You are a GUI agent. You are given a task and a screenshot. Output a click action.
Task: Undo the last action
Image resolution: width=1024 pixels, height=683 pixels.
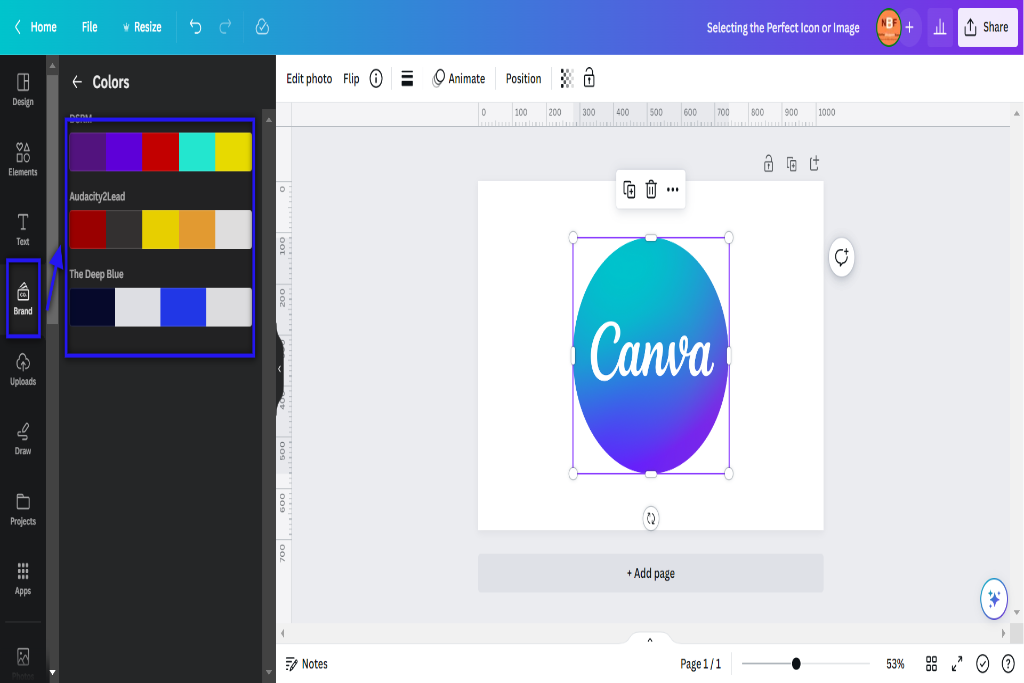195,27
